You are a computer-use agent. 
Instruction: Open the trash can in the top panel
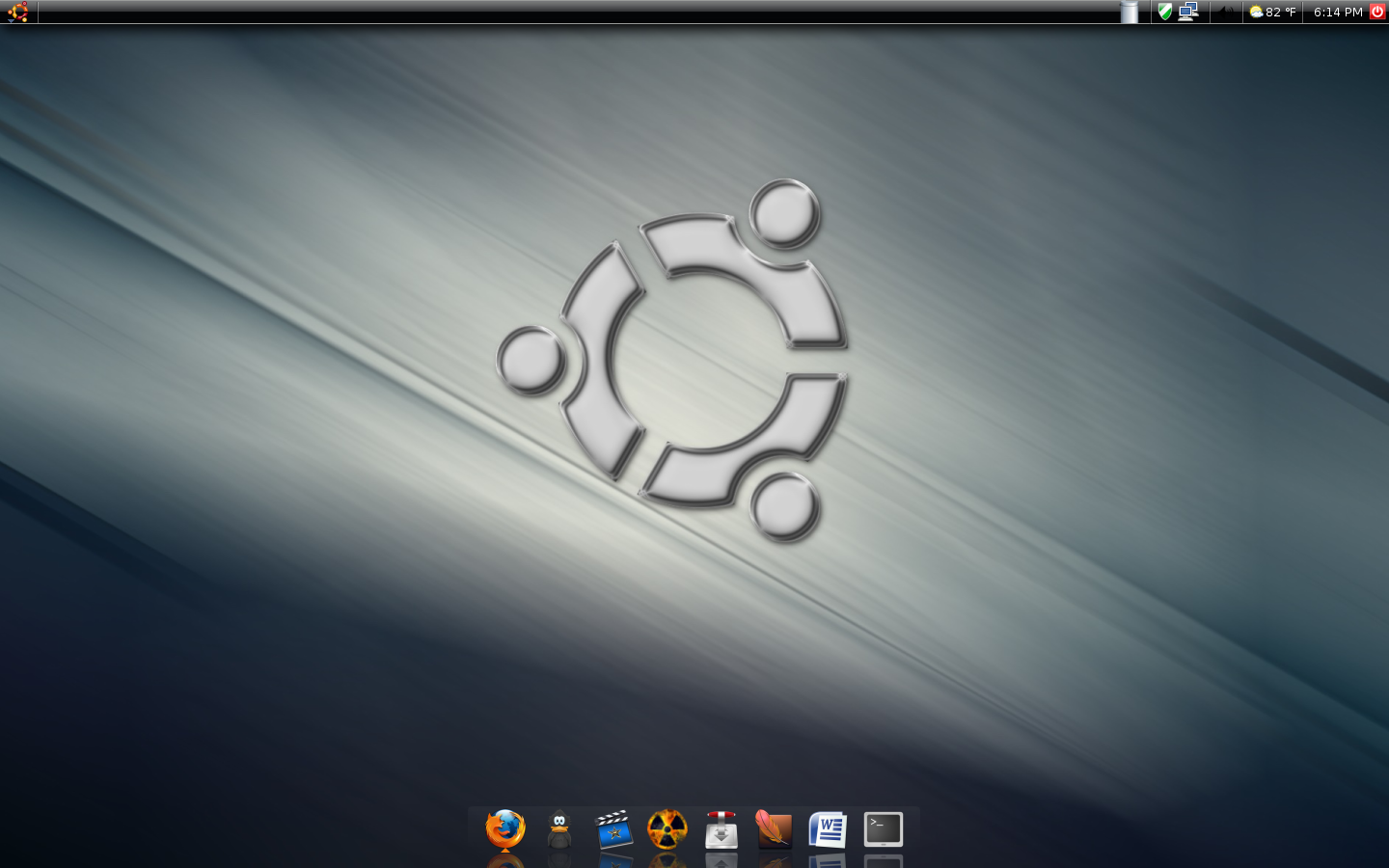(x=1129, y=12)
